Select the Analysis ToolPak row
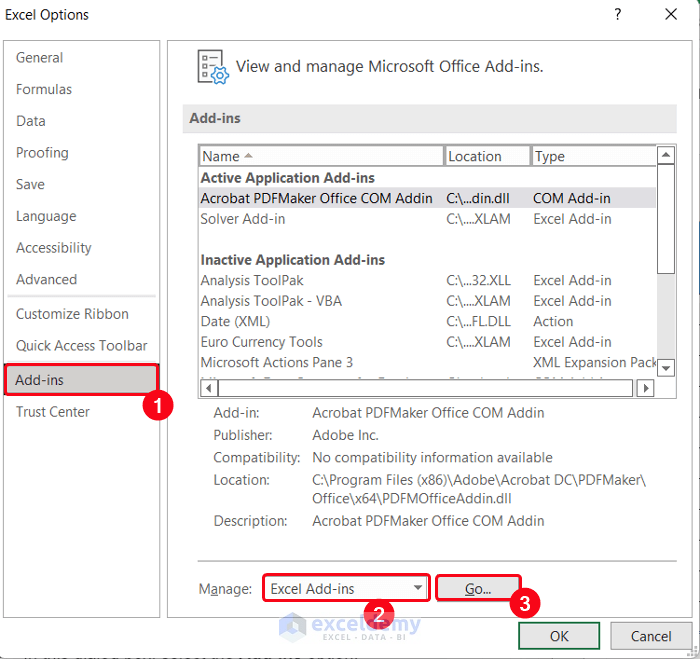The image size is (700, 659). (x=427, y=280)
